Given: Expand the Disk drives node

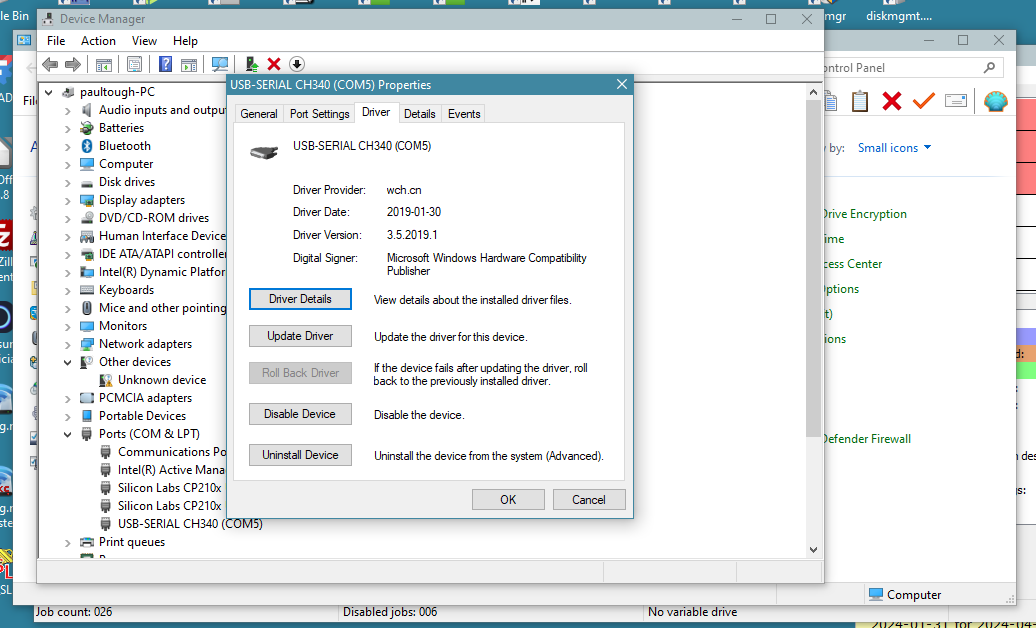Looking at the screenshot, I should pyautogui.click(x=67, y=182).
